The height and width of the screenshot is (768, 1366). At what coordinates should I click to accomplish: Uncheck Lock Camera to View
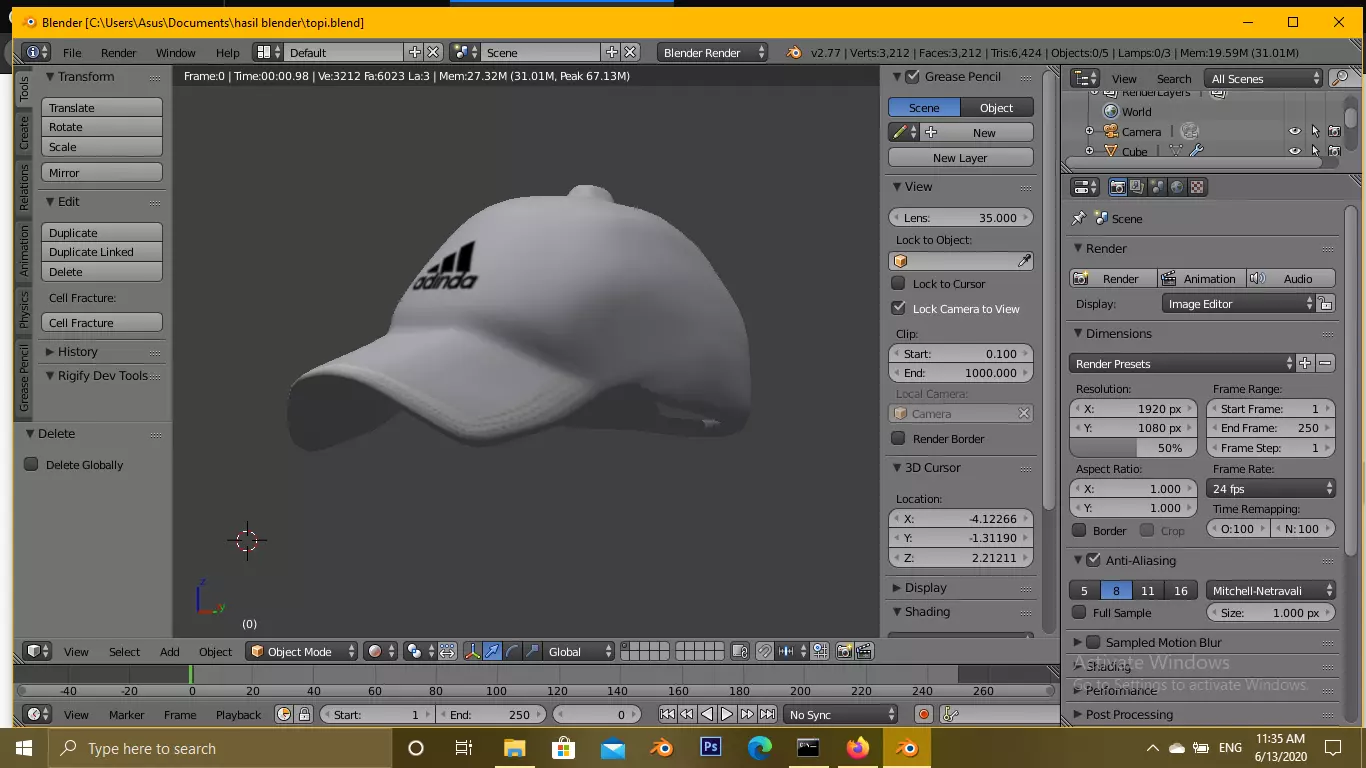[x=898, y=308]
